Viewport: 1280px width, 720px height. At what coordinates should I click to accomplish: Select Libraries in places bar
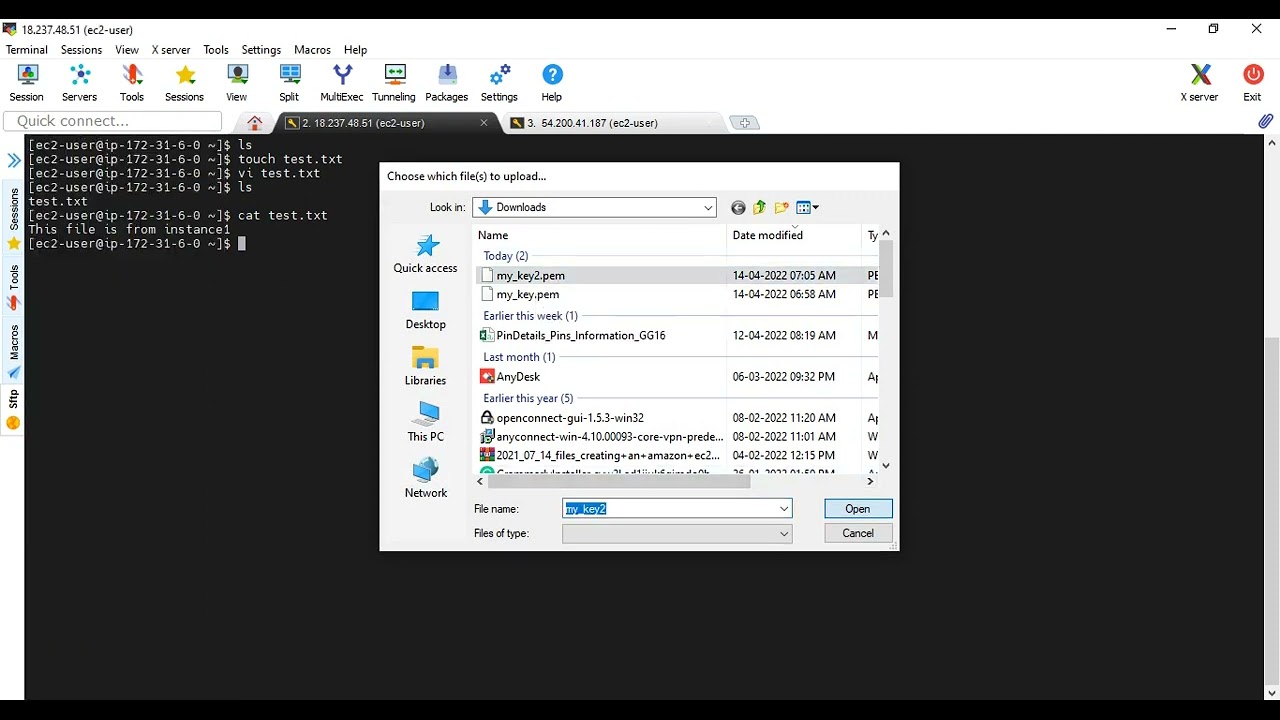pos(425,367)
